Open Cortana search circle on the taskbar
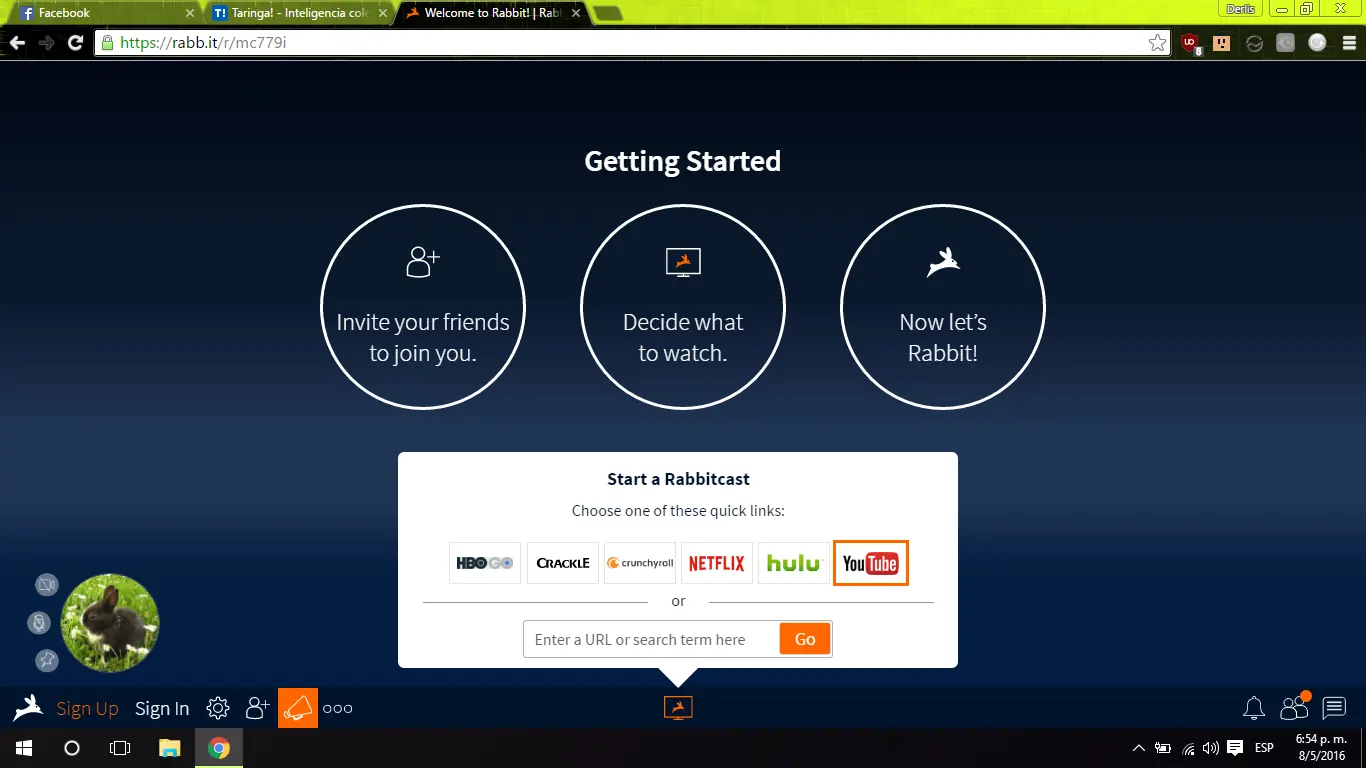Image resolution: width=1366 pixels, height=768 pixels. point(72,748)
